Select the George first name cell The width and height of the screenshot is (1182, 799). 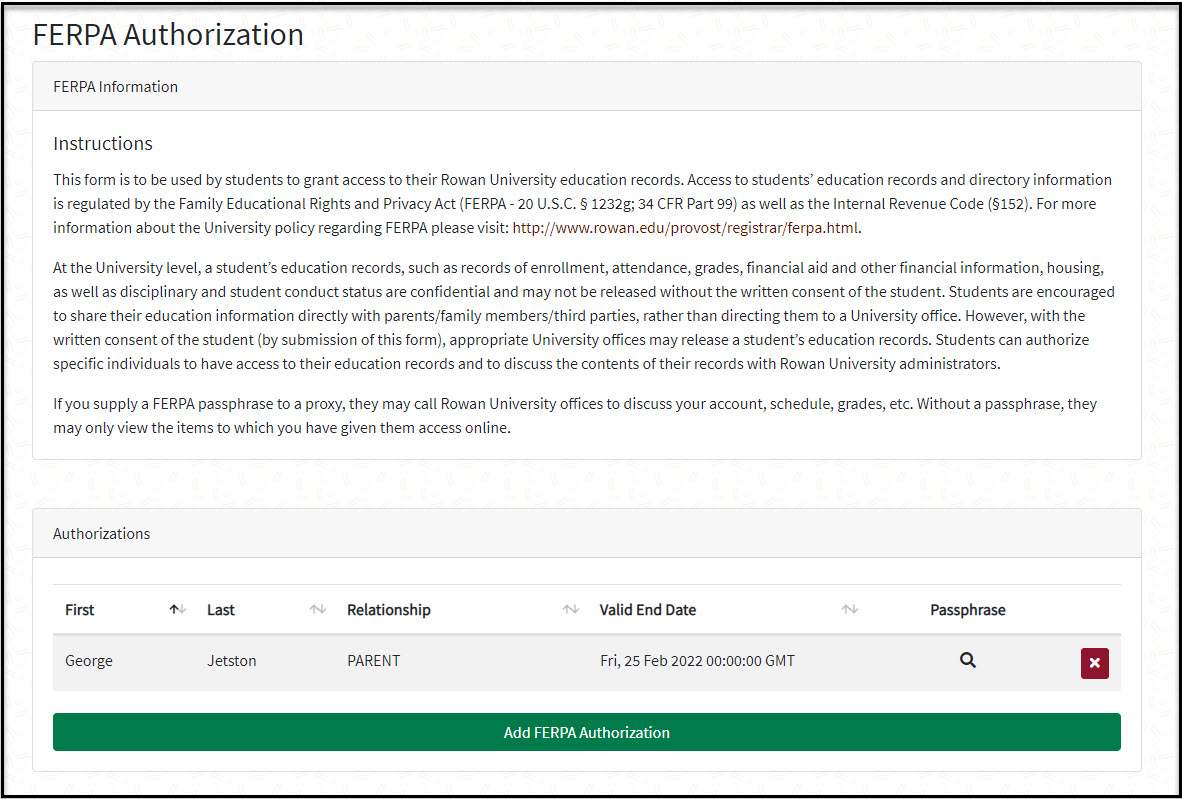(89, 661)
